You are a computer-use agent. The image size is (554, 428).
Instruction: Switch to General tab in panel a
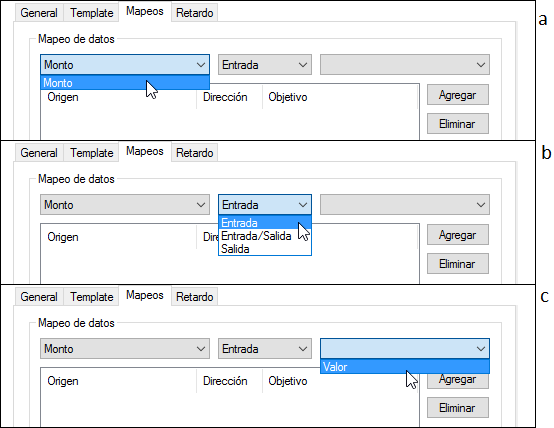39,13
